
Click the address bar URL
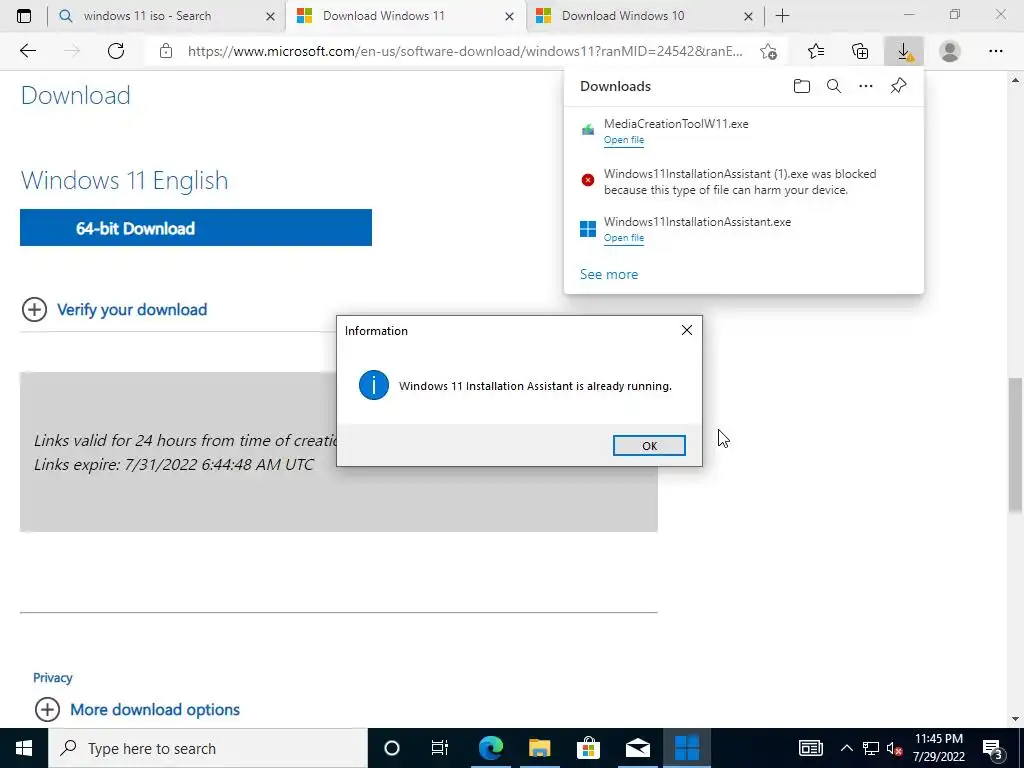click(465, 51)
